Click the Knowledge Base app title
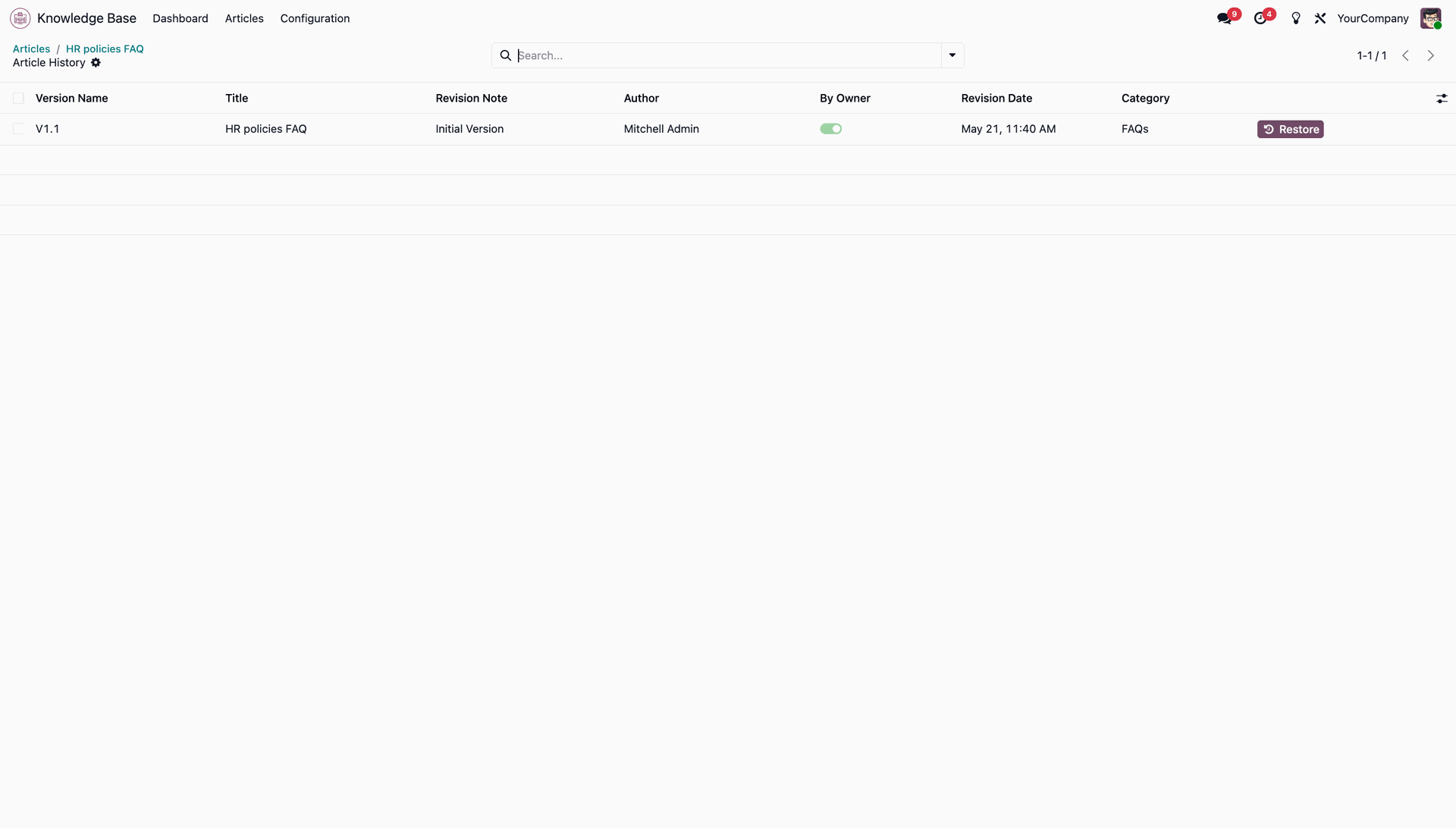The height and width of the screenshot is (828, 1456). coord(86,18)
